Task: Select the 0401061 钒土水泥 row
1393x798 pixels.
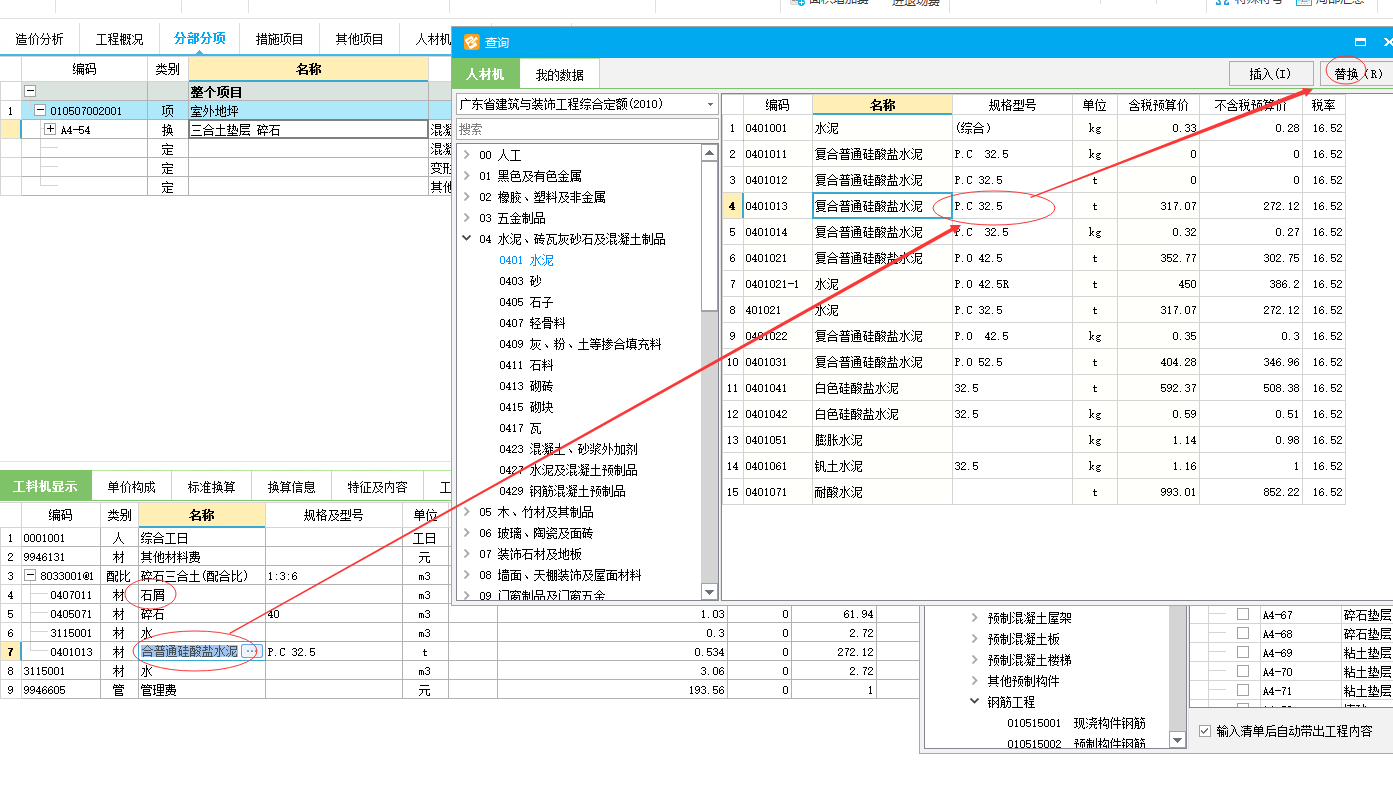Action: click(1034, 466)
